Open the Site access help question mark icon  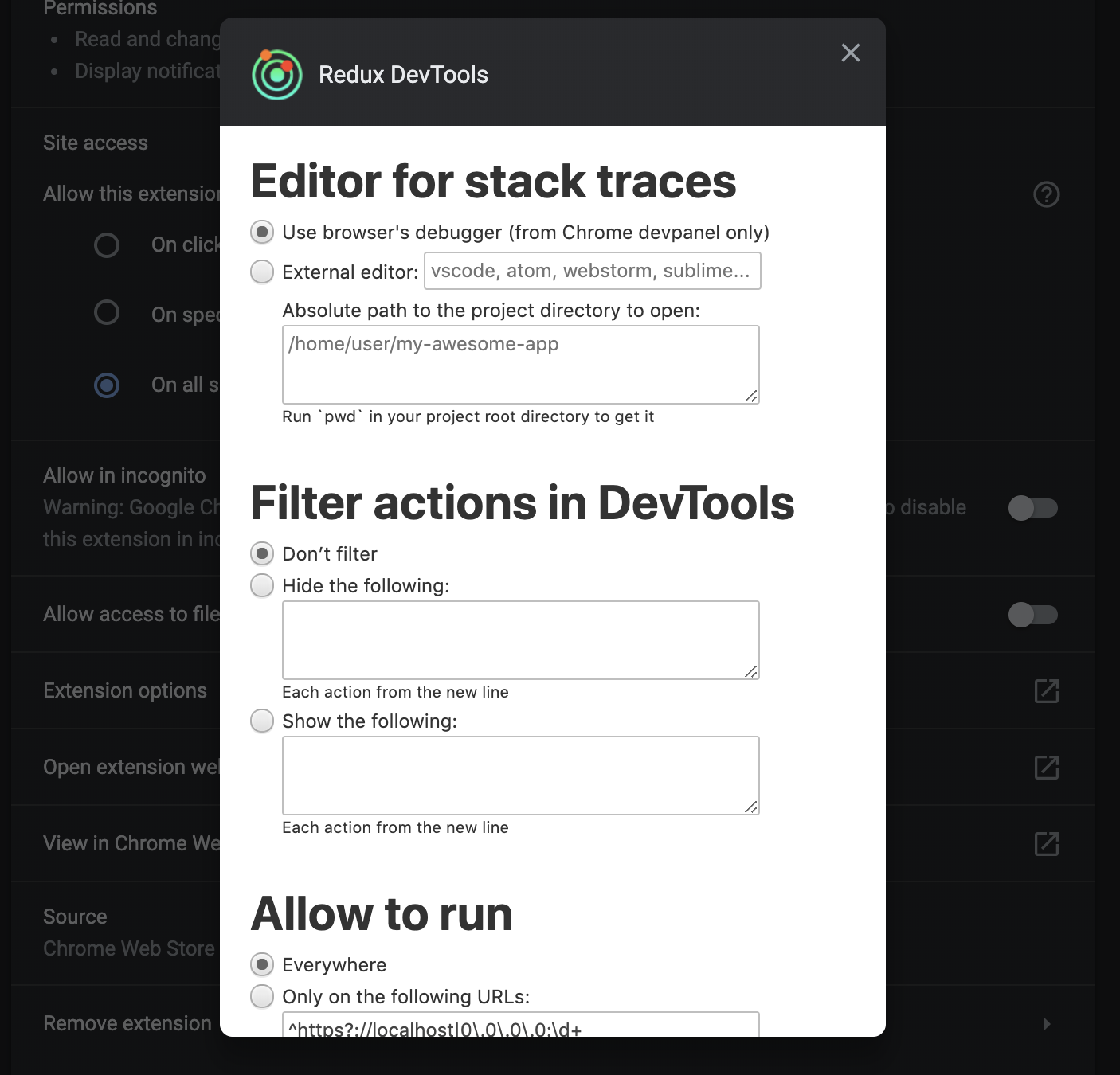pos(1046,194)
